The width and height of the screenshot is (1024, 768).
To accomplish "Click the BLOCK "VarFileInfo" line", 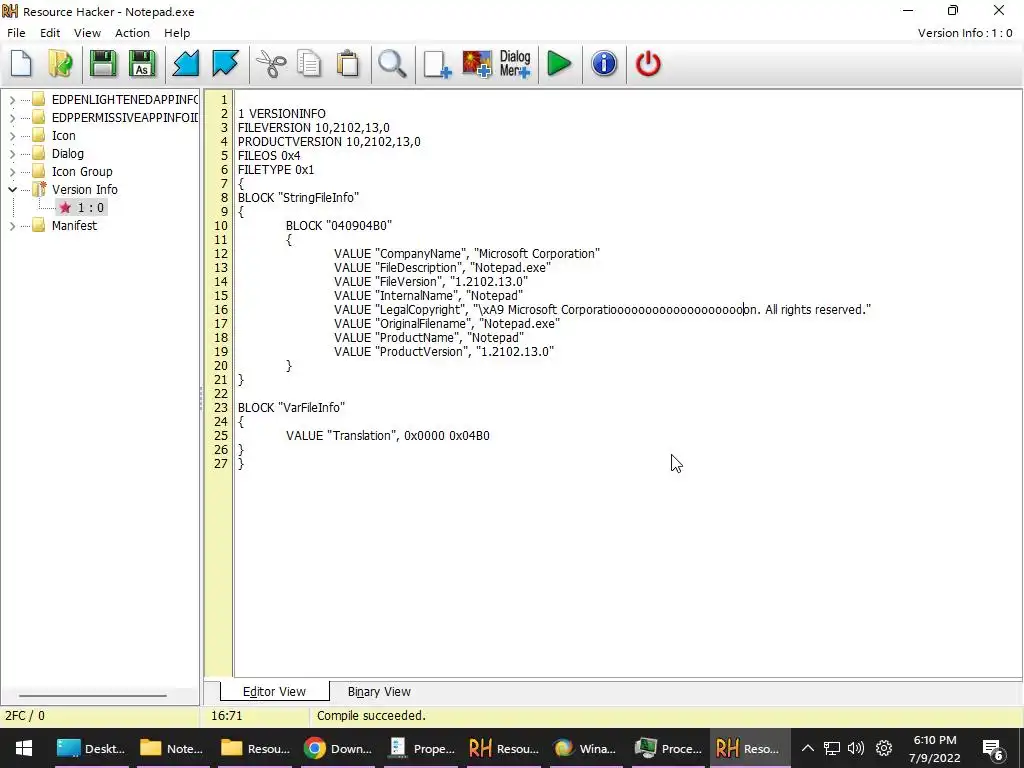I will pos(291,408).
